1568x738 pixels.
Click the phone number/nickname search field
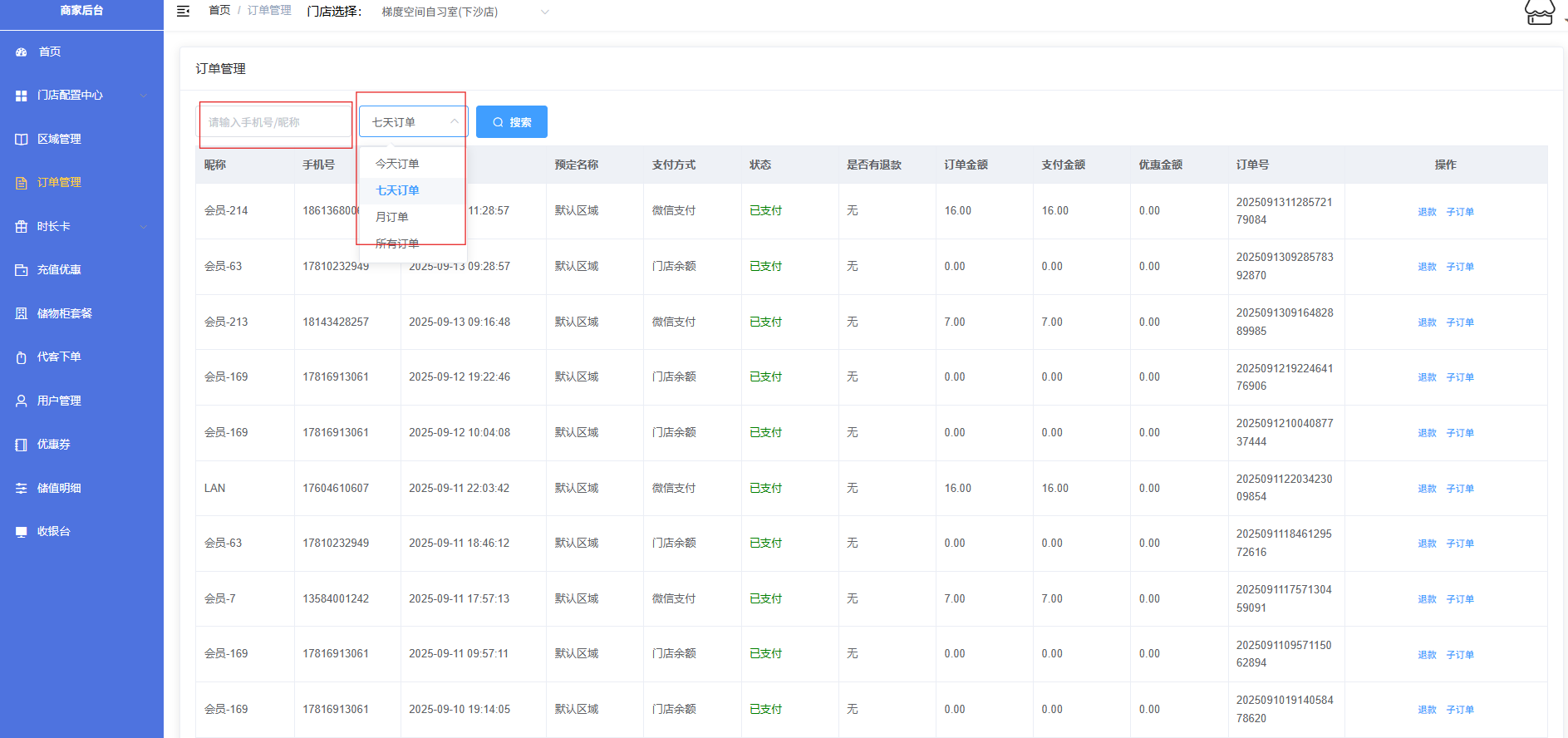pos(275,122)
